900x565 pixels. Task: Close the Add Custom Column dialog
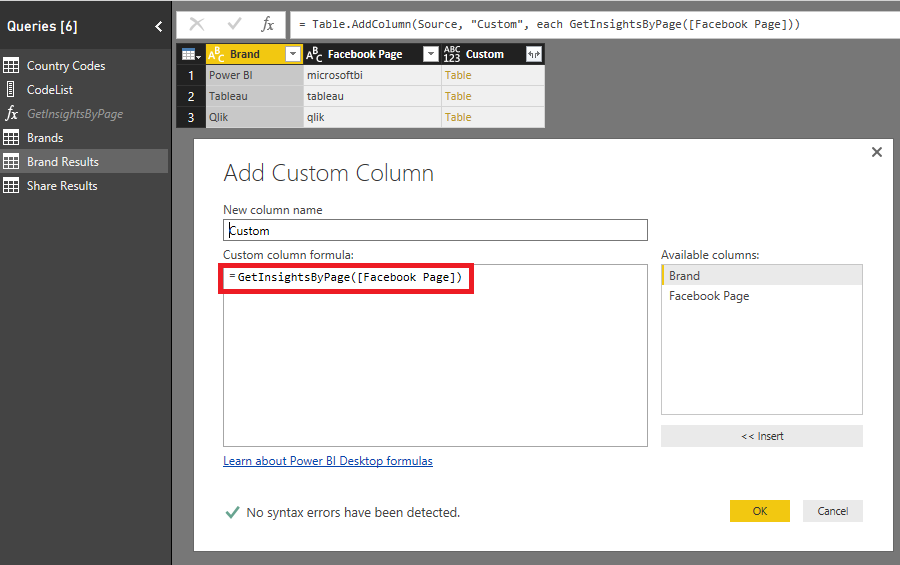(876, 152)
